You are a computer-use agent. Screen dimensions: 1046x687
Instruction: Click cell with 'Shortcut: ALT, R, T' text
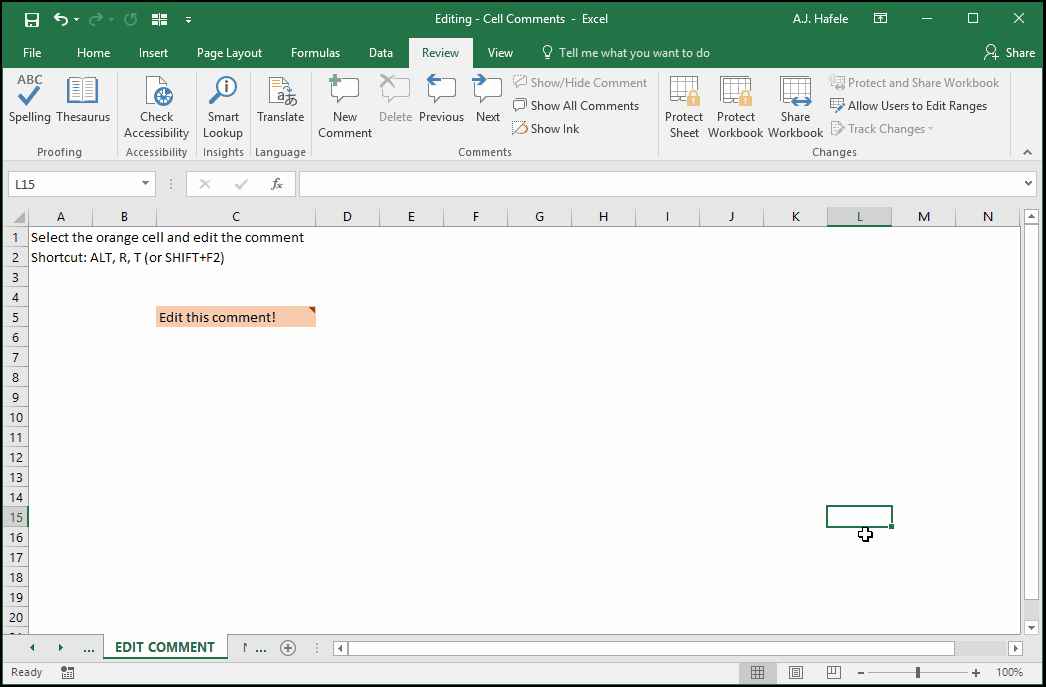(x=127, y=257)
